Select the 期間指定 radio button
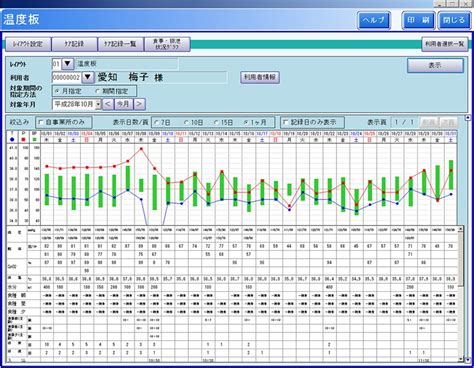The image size is (474, 368). [98, 91]
